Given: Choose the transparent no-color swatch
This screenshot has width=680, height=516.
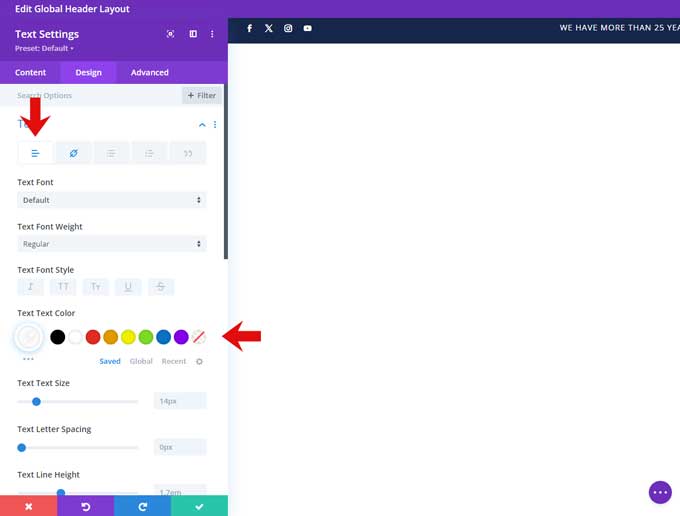Looking at the screenshot, I should click(199, 337).
